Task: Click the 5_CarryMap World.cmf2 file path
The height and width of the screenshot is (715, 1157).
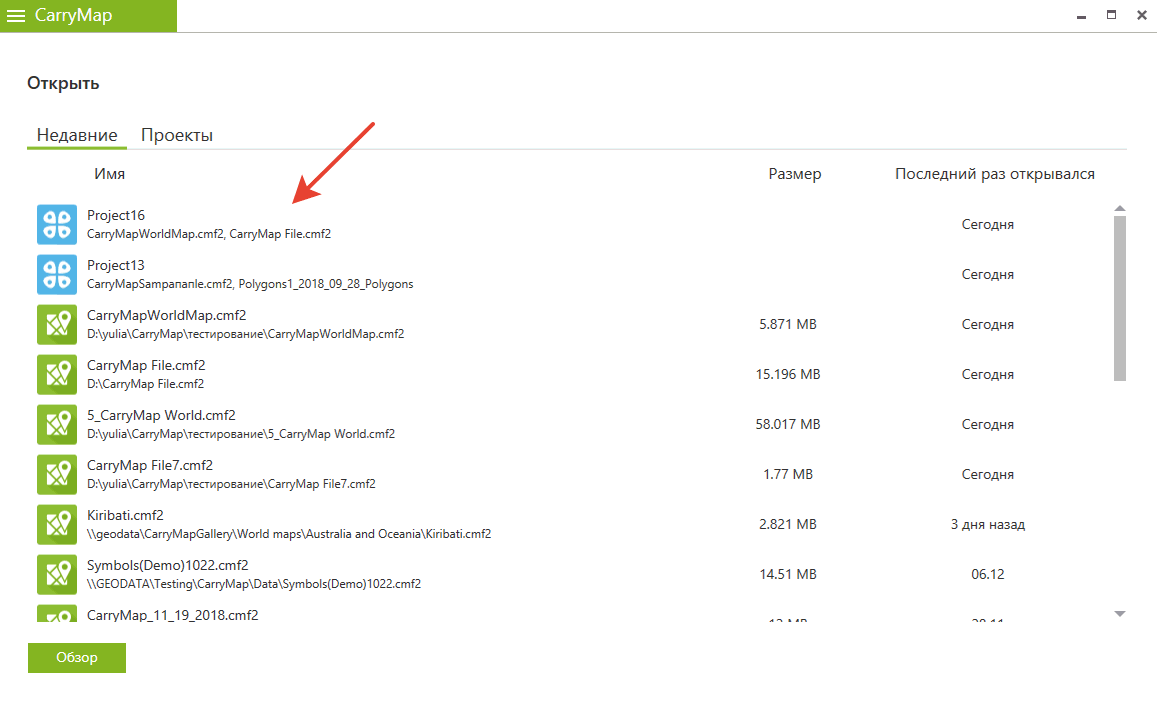Action: [241, 435]
